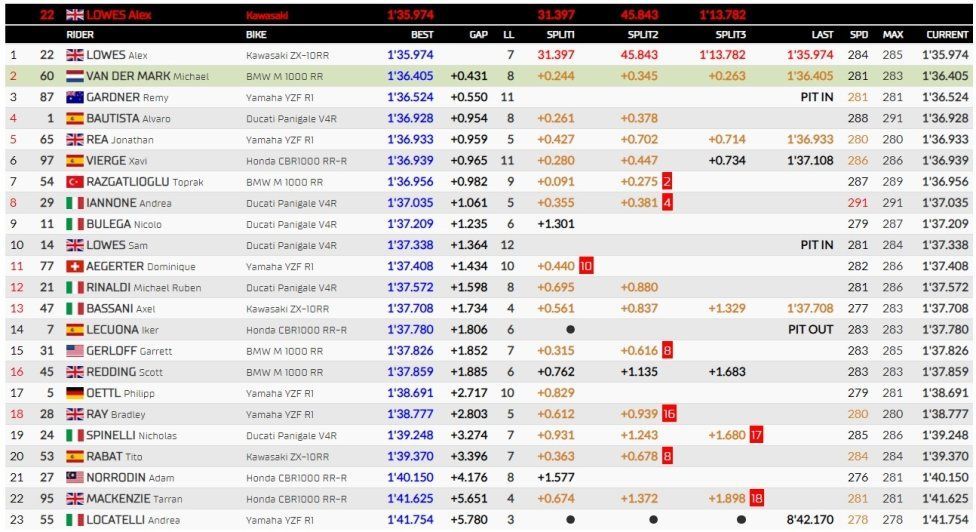Click the PIT OUT status in Lecuona's row
This screenshot has height=532, width=976.
810,330
